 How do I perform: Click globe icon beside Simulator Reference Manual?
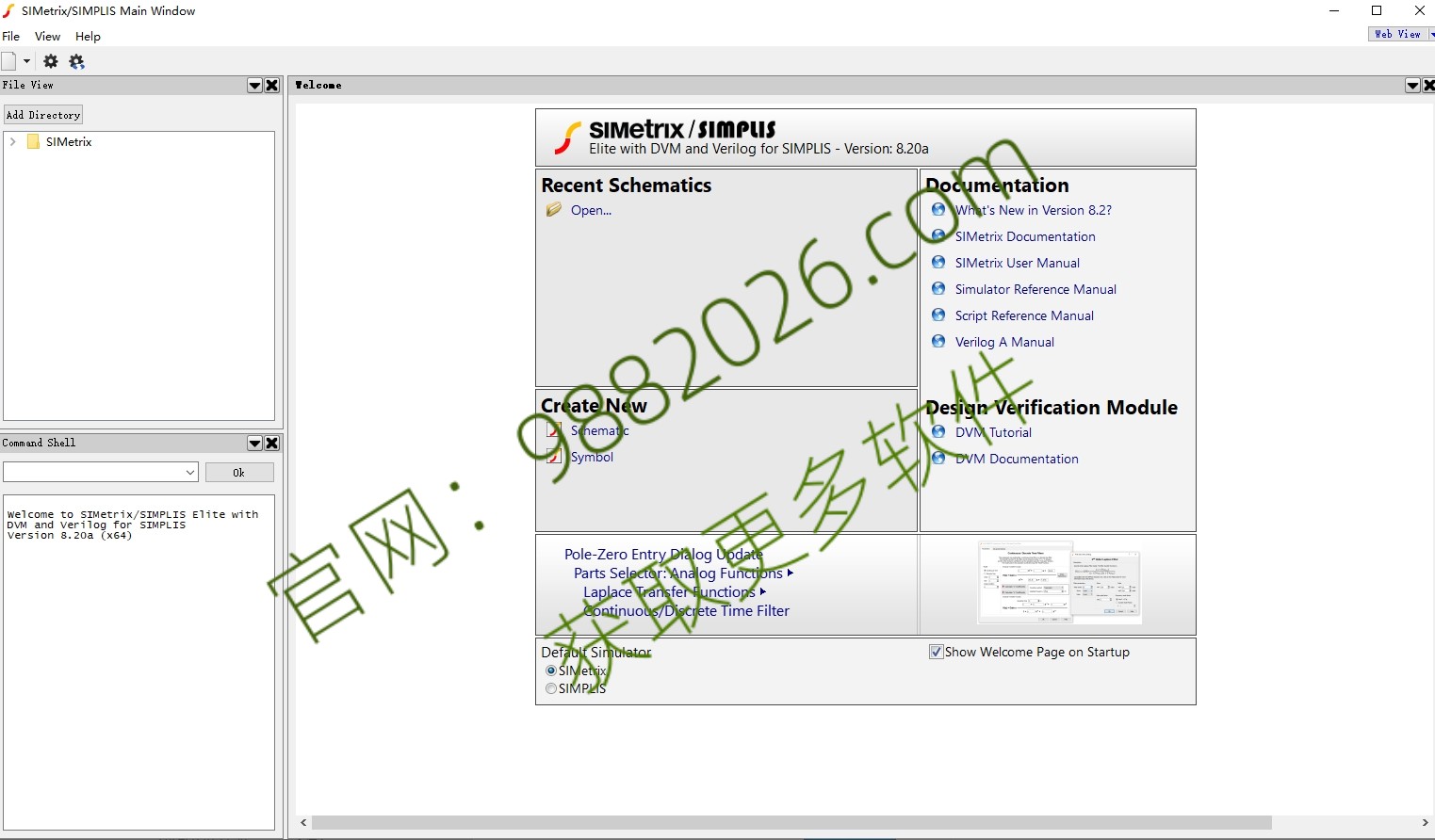(x=938, y=288)
